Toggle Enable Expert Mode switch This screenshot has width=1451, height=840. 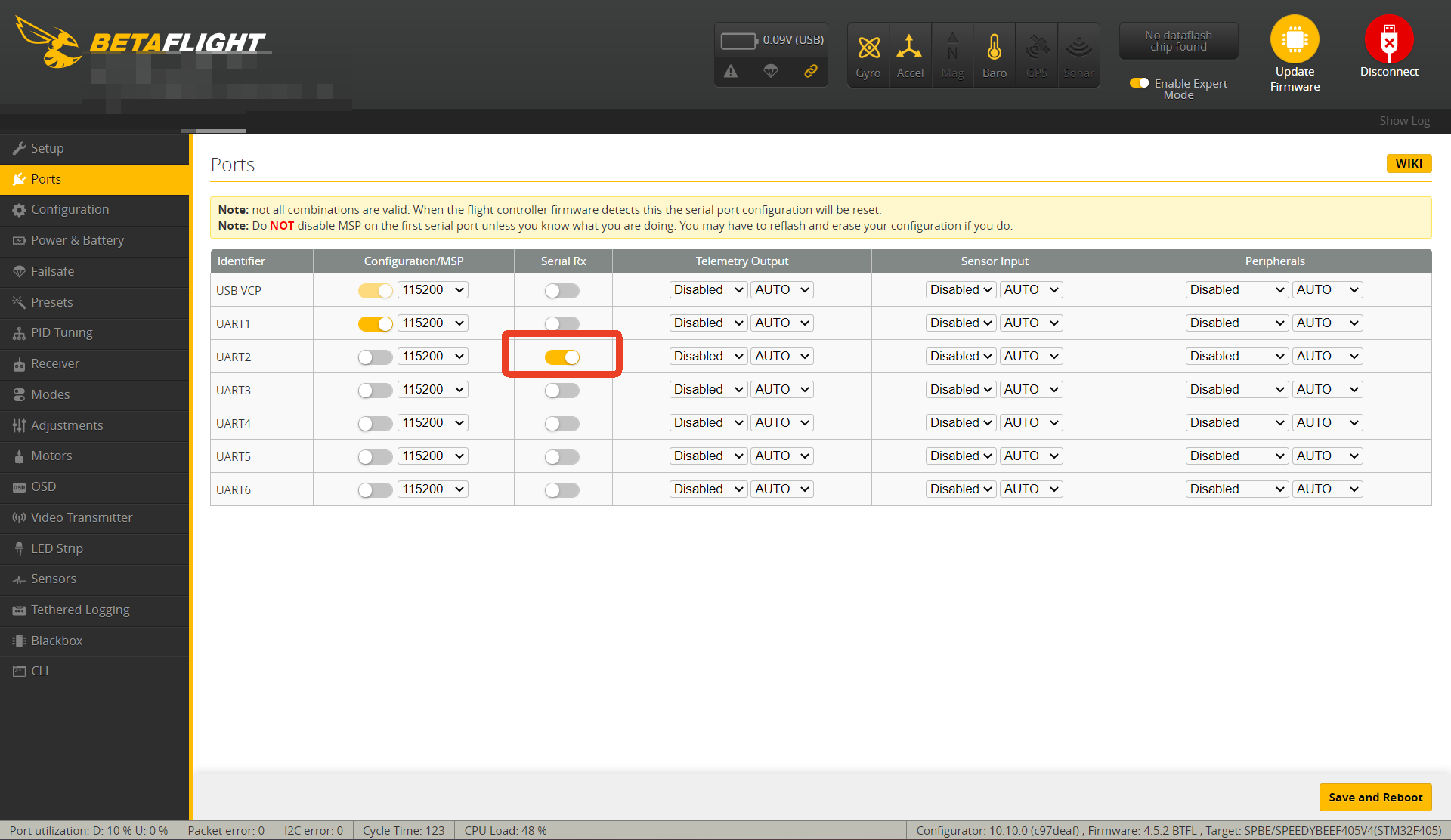coord(1139,83)
